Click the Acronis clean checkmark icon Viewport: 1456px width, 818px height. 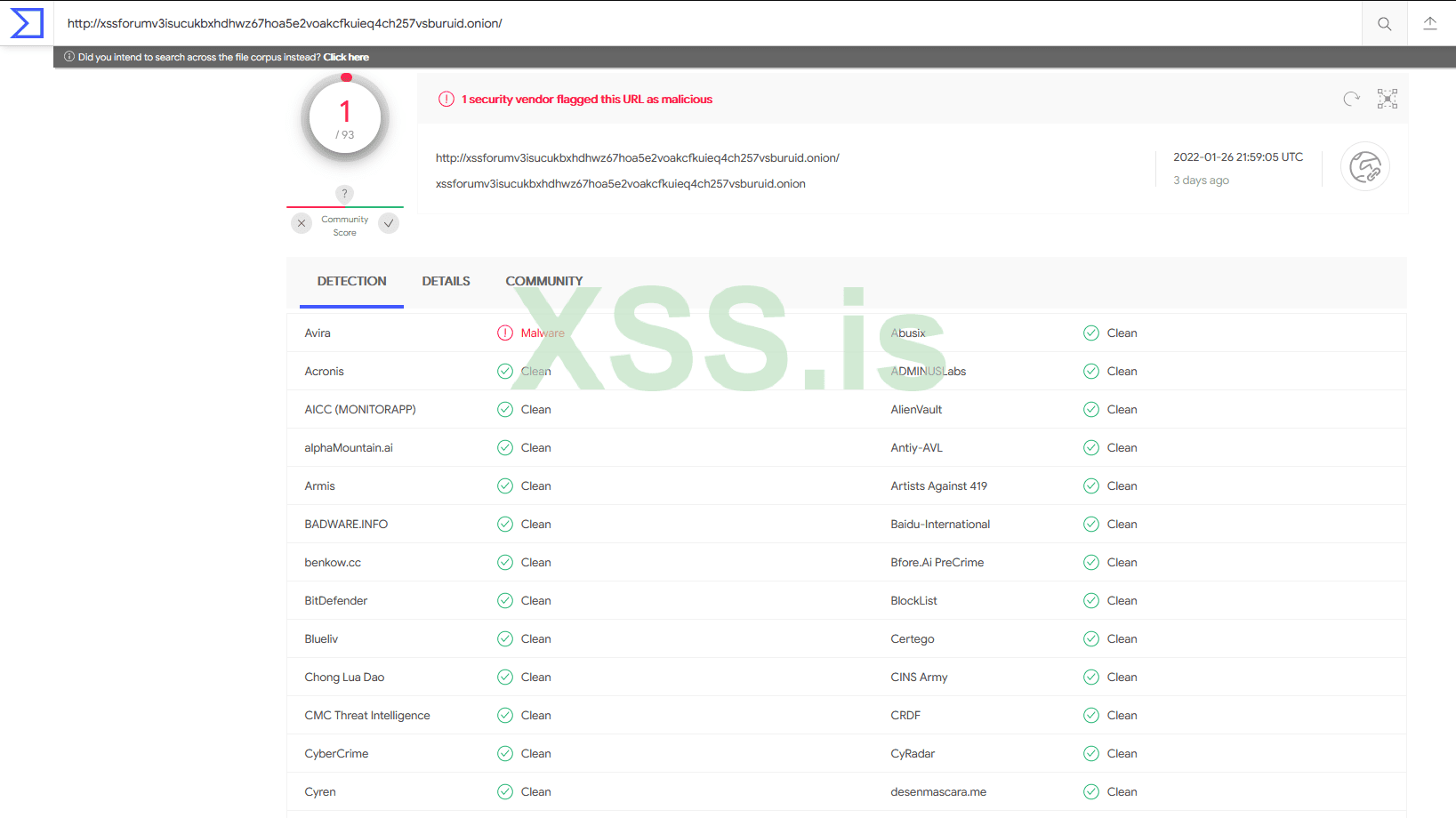(x=505, y=372)
